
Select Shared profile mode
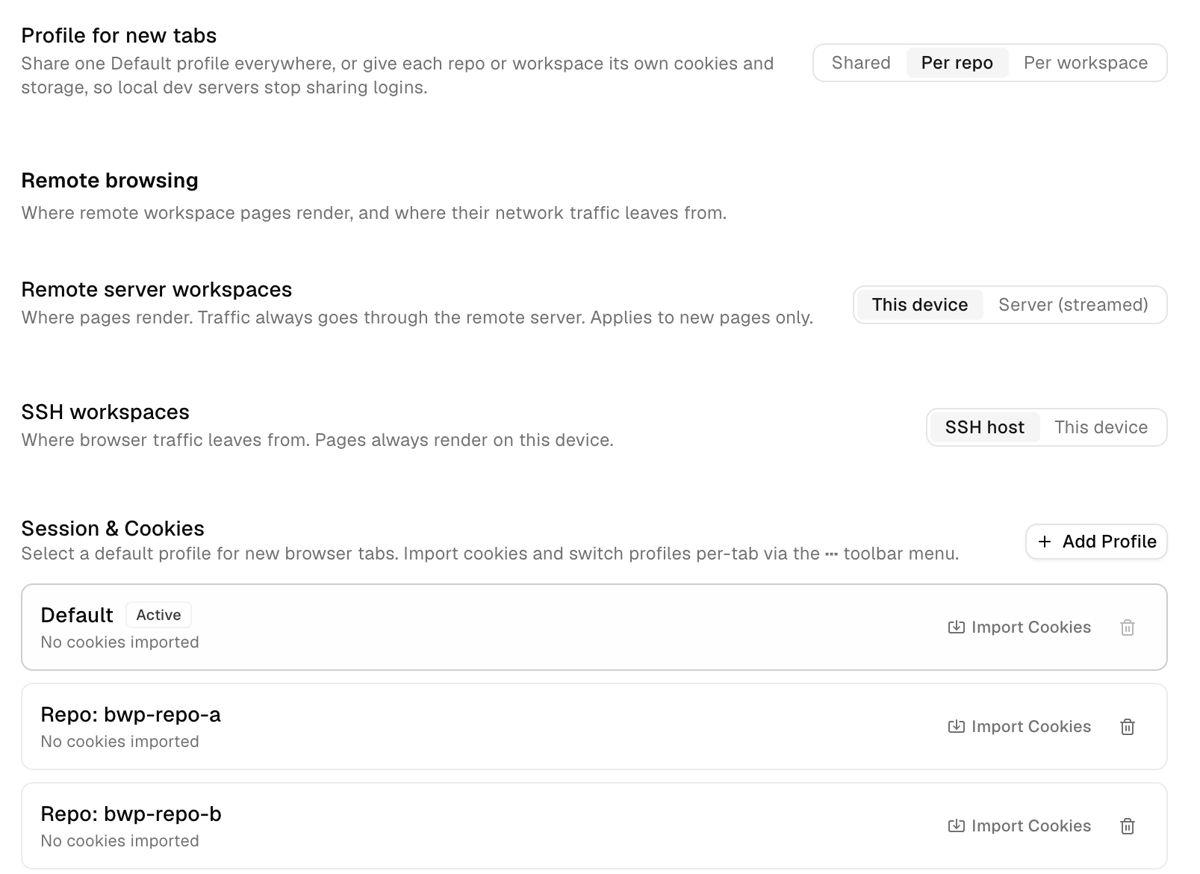(x=861, y=63)
